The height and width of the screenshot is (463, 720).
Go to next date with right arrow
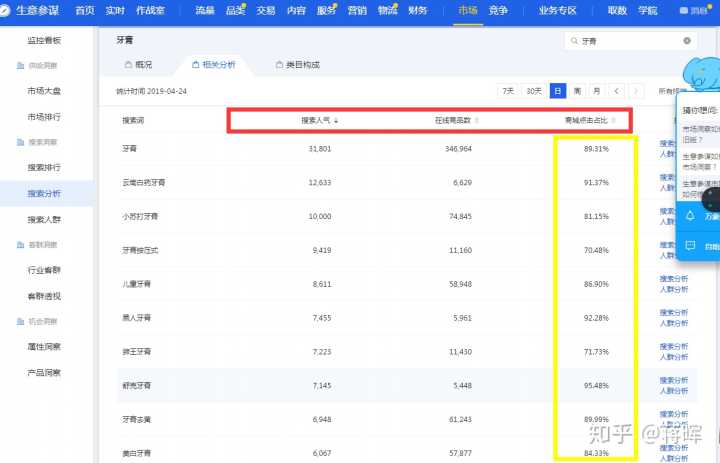point(636,91)
